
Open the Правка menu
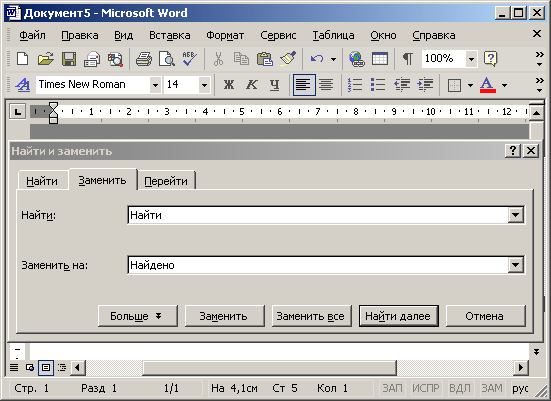pos(80,35)
